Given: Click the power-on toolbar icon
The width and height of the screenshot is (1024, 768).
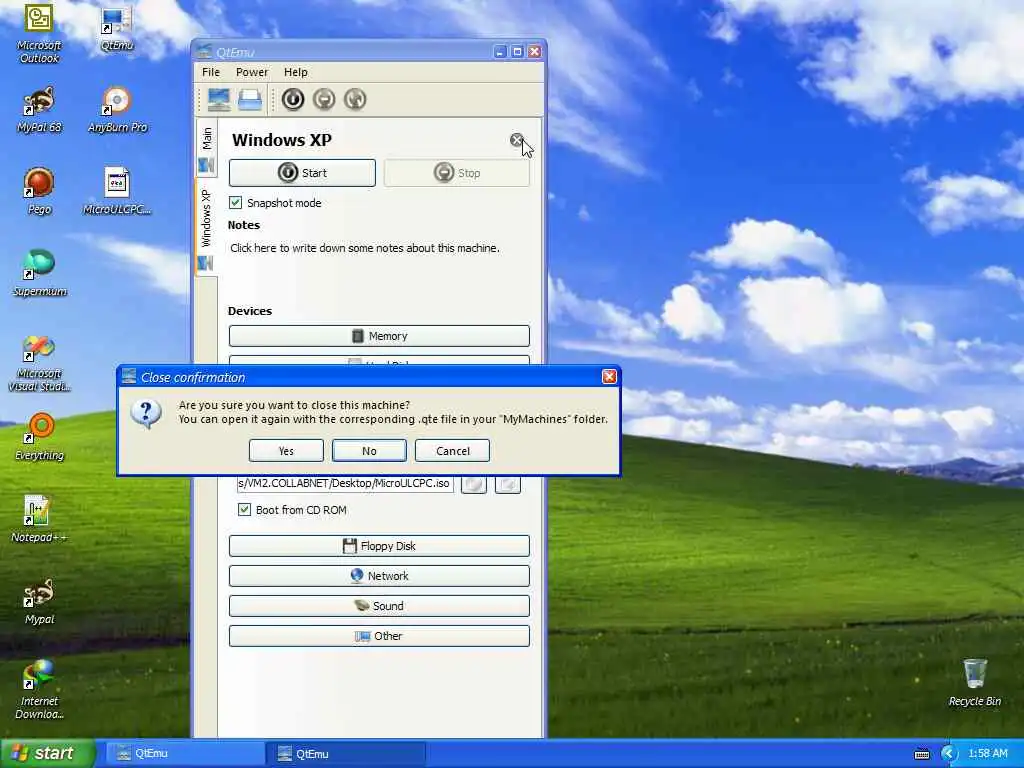Looking at the screenshot, I should (293, 99).
